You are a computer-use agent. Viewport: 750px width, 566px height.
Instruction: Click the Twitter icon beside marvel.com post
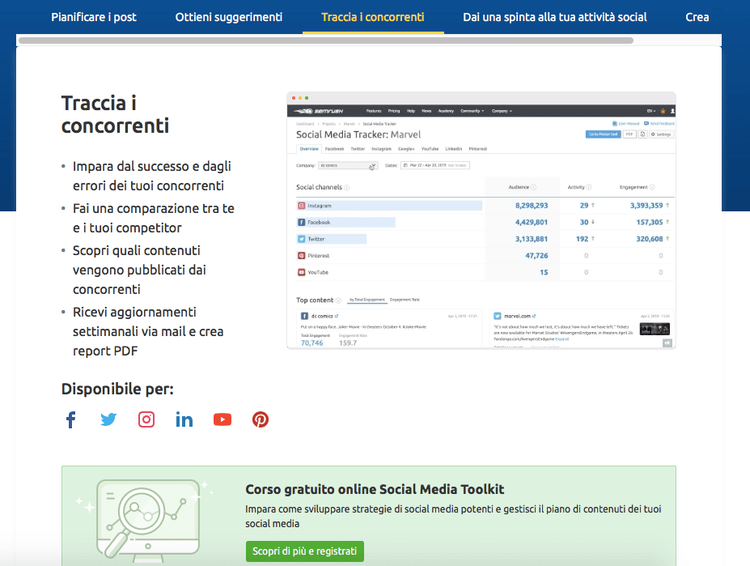(x=497, y=316)
